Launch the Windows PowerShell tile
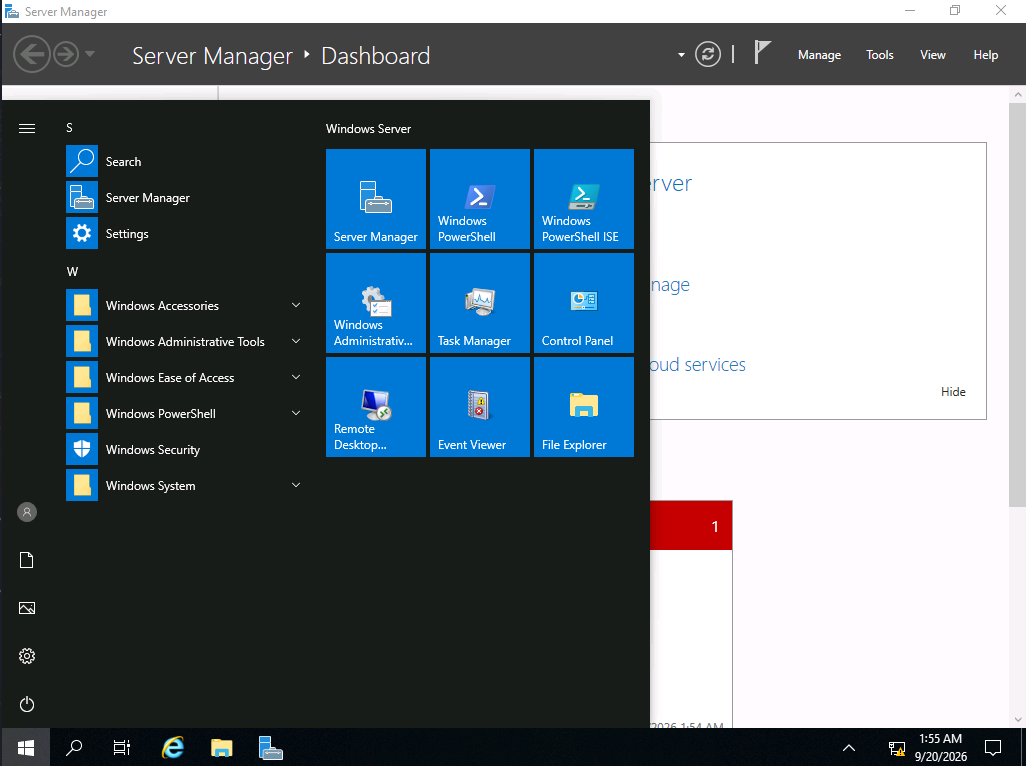This screenshot has height=766, width=1026. (480, 199)
